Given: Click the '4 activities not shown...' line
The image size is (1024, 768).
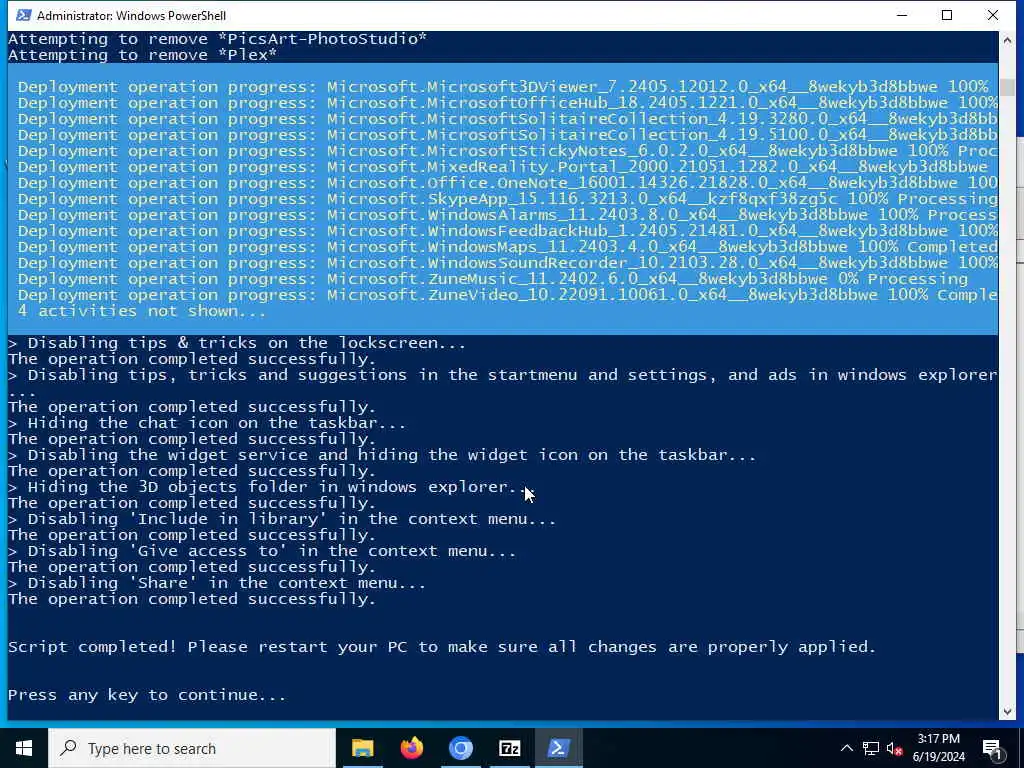Looking at the screenshot, I should 142,311.
